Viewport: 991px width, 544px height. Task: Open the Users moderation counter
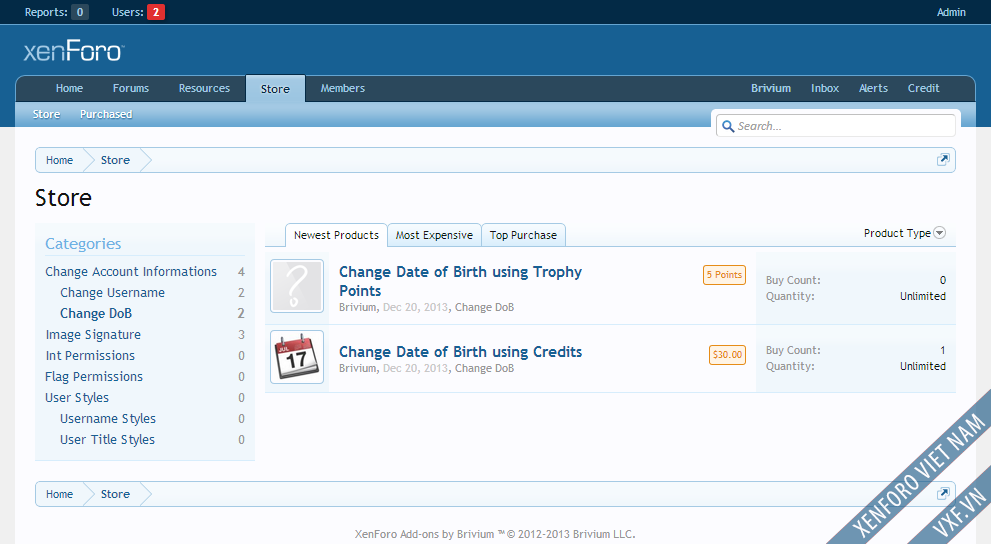[138, 12]
